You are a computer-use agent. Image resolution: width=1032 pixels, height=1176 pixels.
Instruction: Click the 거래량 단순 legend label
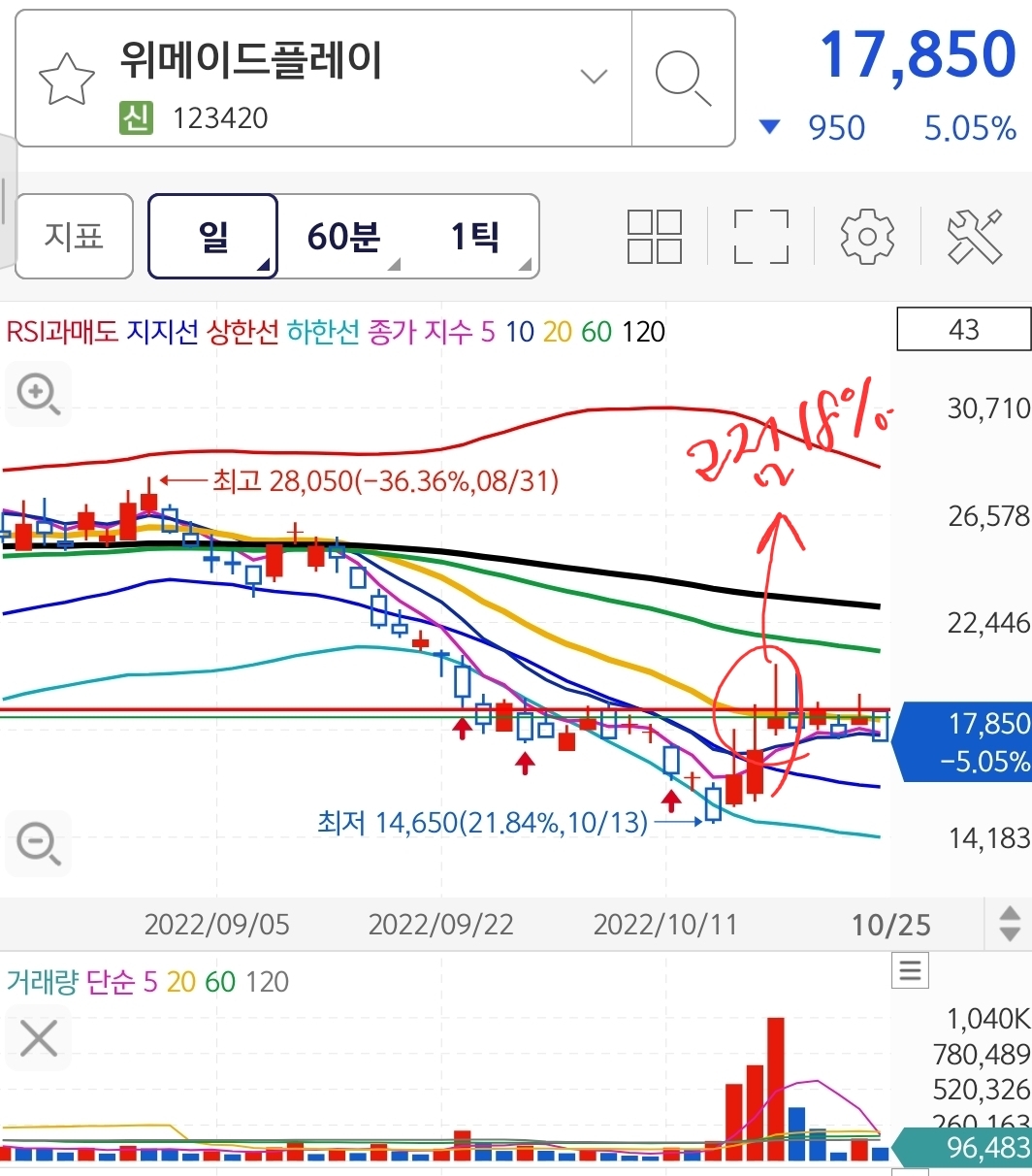click(72, 982)
